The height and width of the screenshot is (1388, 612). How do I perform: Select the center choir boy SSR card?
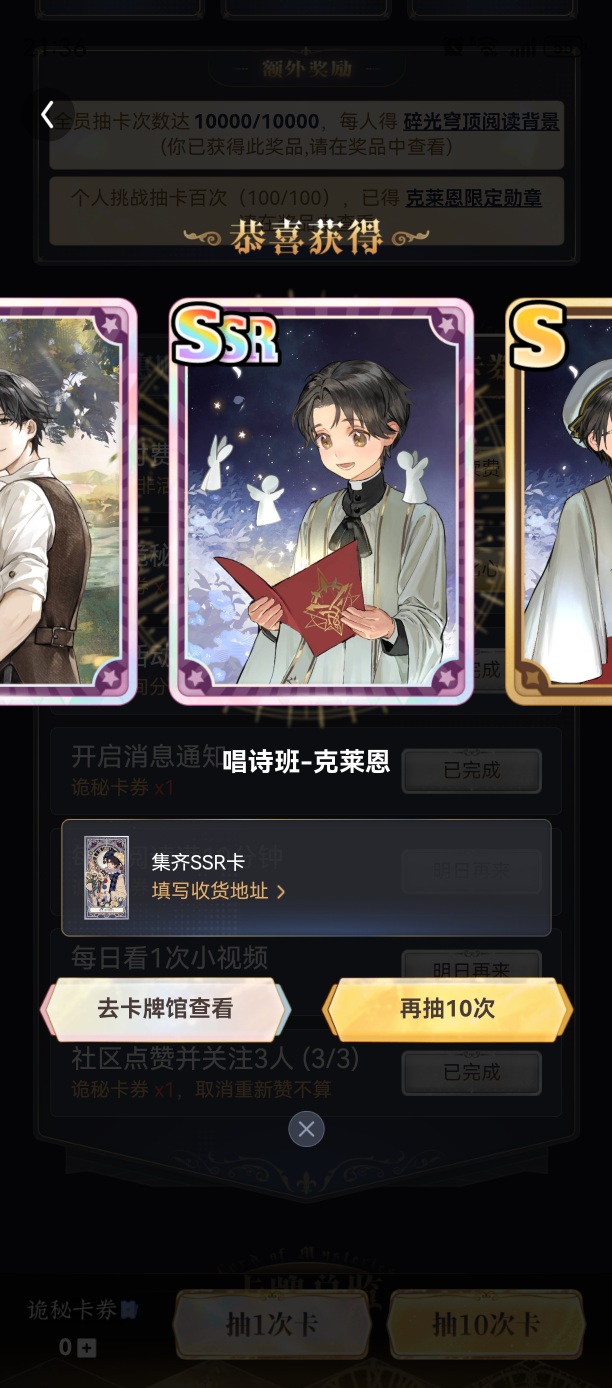coord(321,501)
